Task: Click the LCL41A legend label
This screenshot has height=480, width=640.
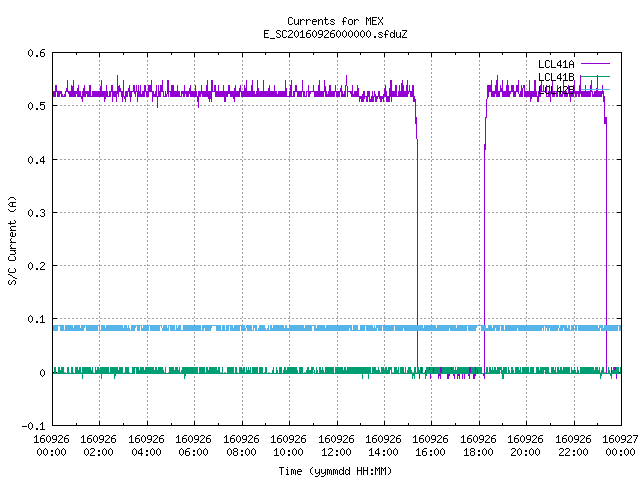Action: (556, 64)
